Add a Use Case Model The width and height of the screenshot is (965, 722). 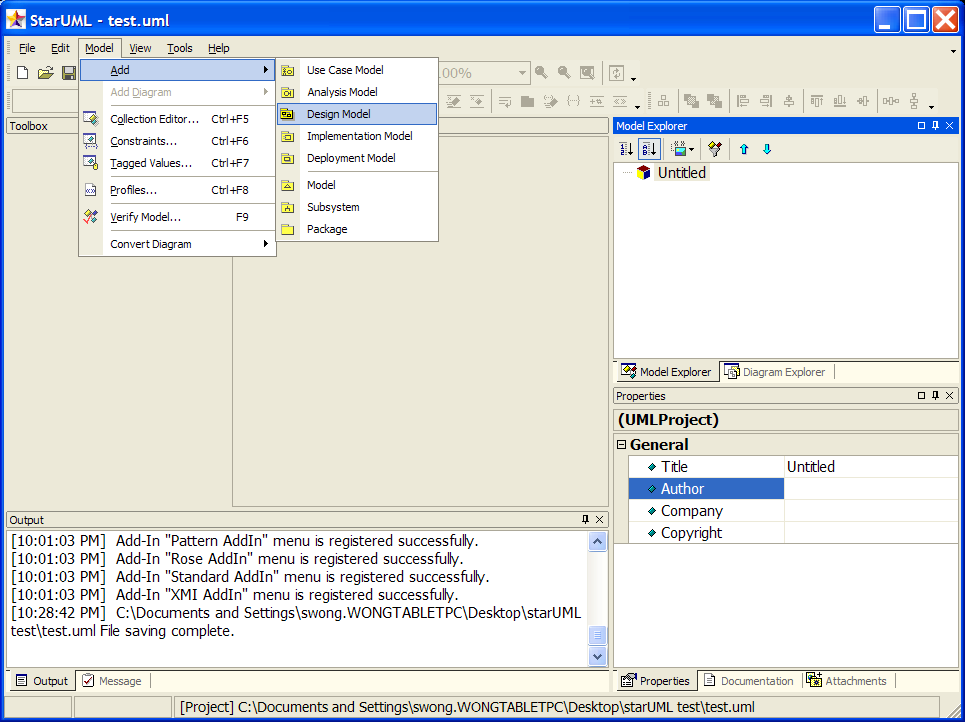coord(357,70)
